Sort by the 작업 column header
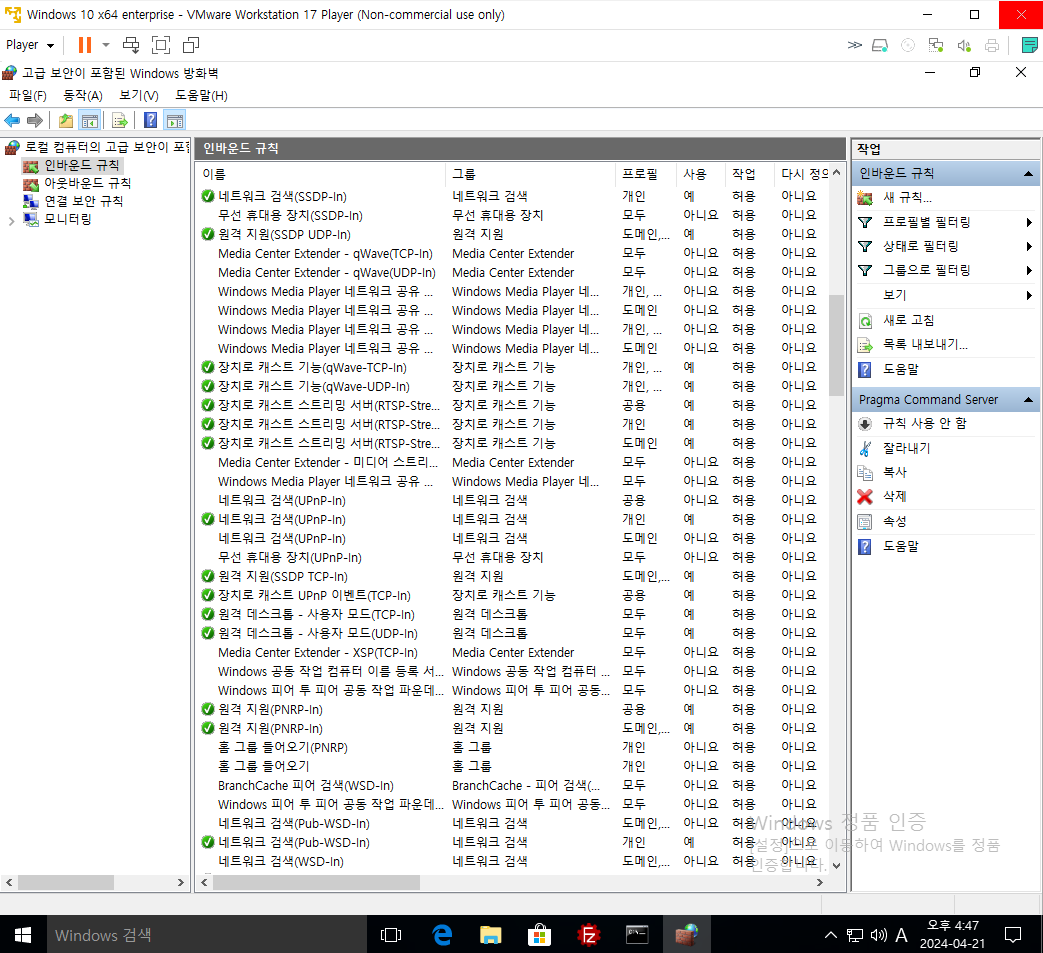This screenshot has height=953, width=1043. [x=750, y=174]
